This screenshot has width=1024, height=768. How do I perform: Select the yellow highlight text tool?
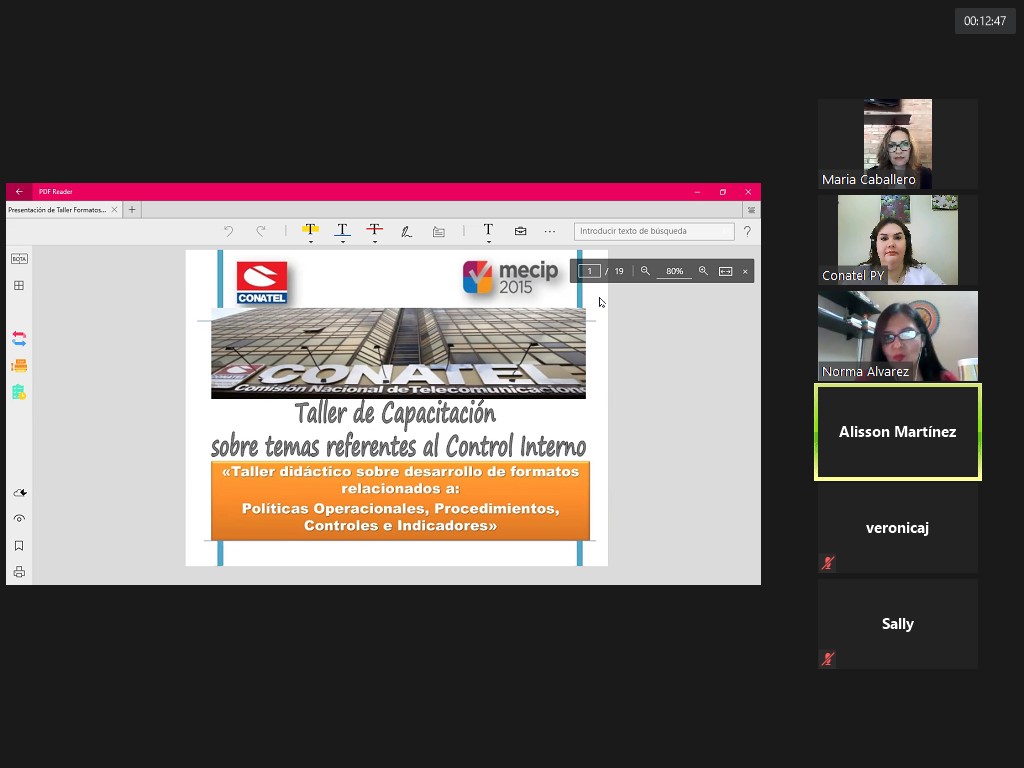(x=310, y=229)
